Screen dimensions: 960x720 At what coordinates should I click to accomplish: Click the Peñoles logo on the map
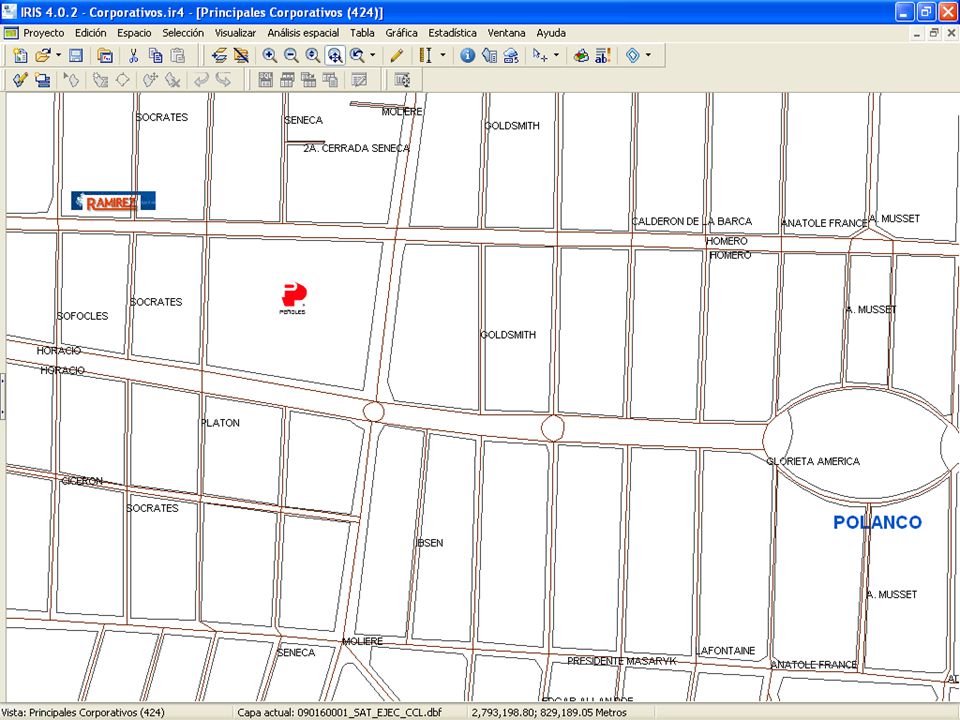(293, 298)
